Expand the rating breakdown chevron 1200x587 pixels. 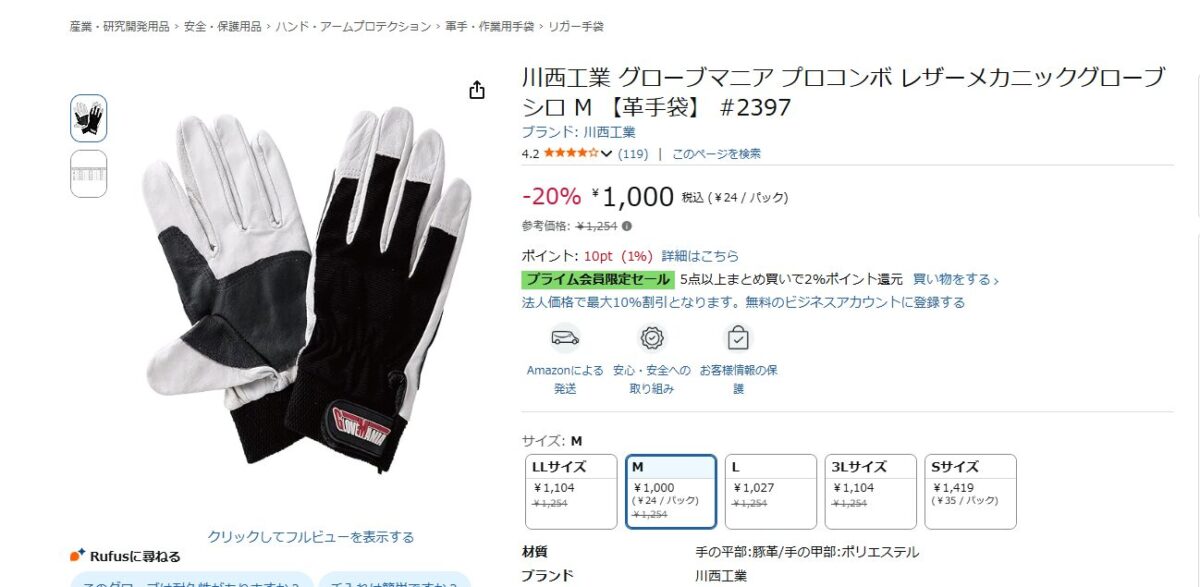[606, 154]
